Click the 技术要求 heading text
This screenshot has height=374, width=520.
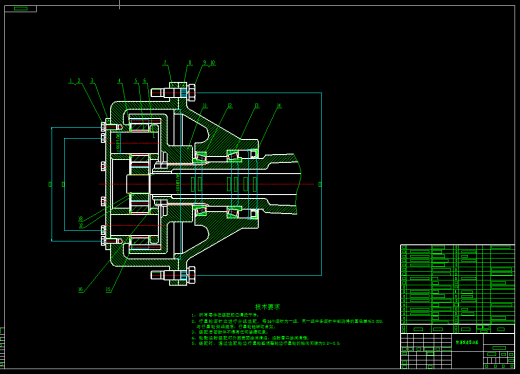[268, 307]
